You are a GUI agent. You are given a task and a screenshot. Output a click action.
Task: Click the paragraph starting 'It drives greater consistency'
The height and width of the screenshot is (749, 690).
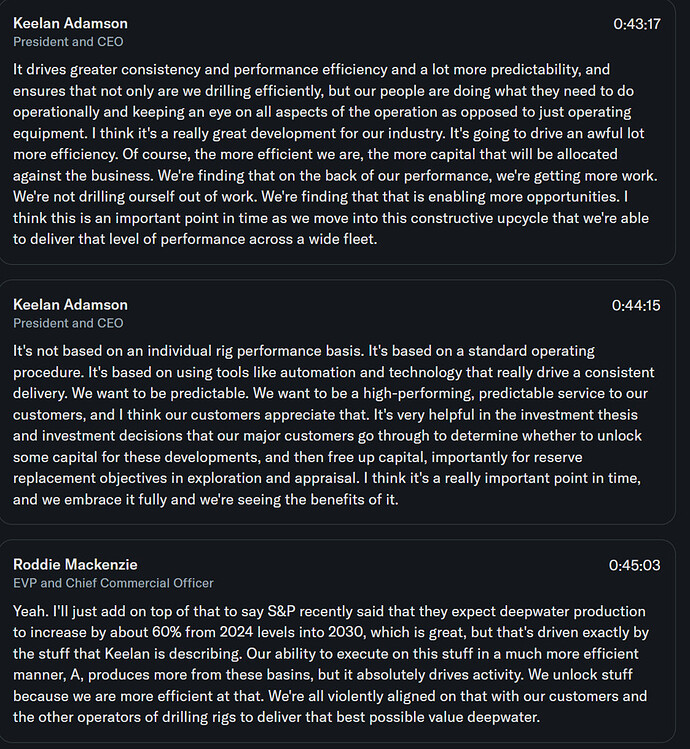335,154
